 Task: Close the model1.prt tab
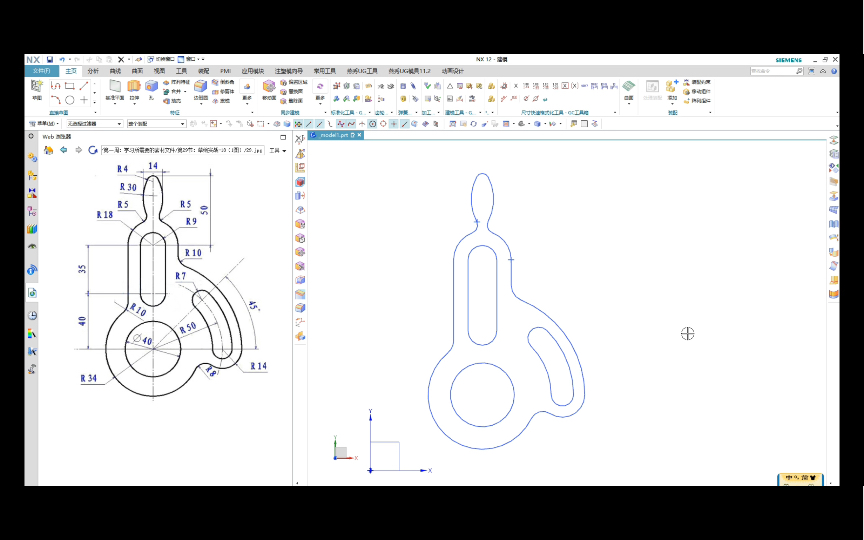[x=359, y=135]
